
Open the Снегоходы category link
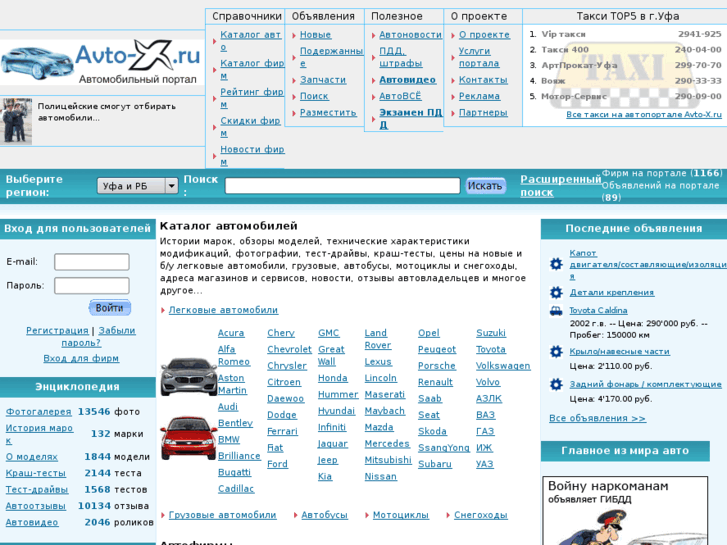(x=481, y=515)
